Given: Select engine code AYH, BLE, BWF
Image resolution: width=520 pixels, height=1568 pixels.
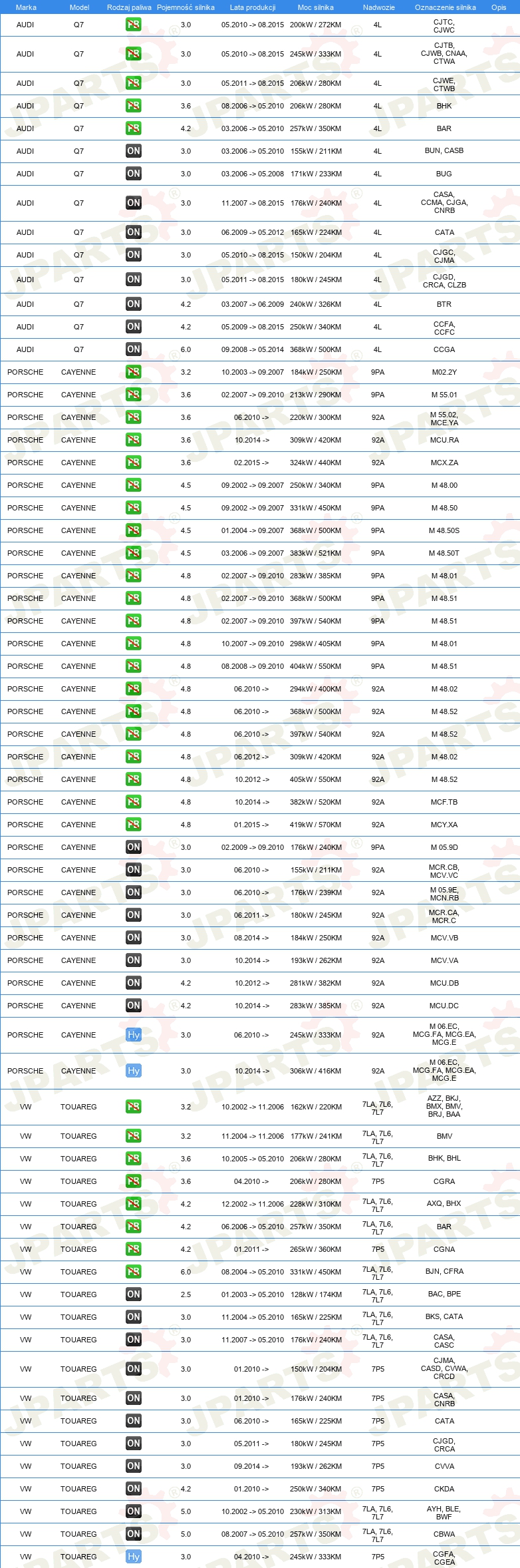Looking at the screenshot, I should click(444, 1512).
